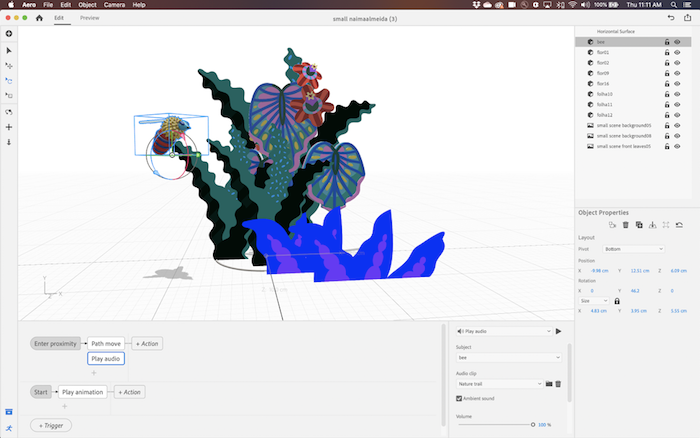Open the Subject dropdown showing bee
The height and width of the screenshot is (438, 700).
click(508, 358)
